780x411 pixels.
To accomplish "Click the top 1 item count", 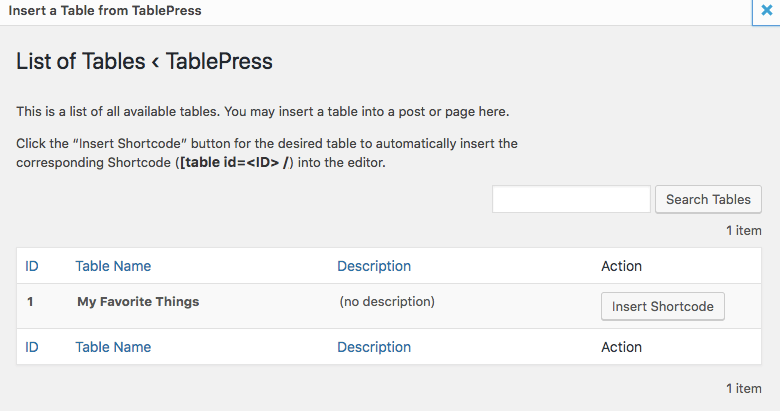I will [x=744, y=230].
